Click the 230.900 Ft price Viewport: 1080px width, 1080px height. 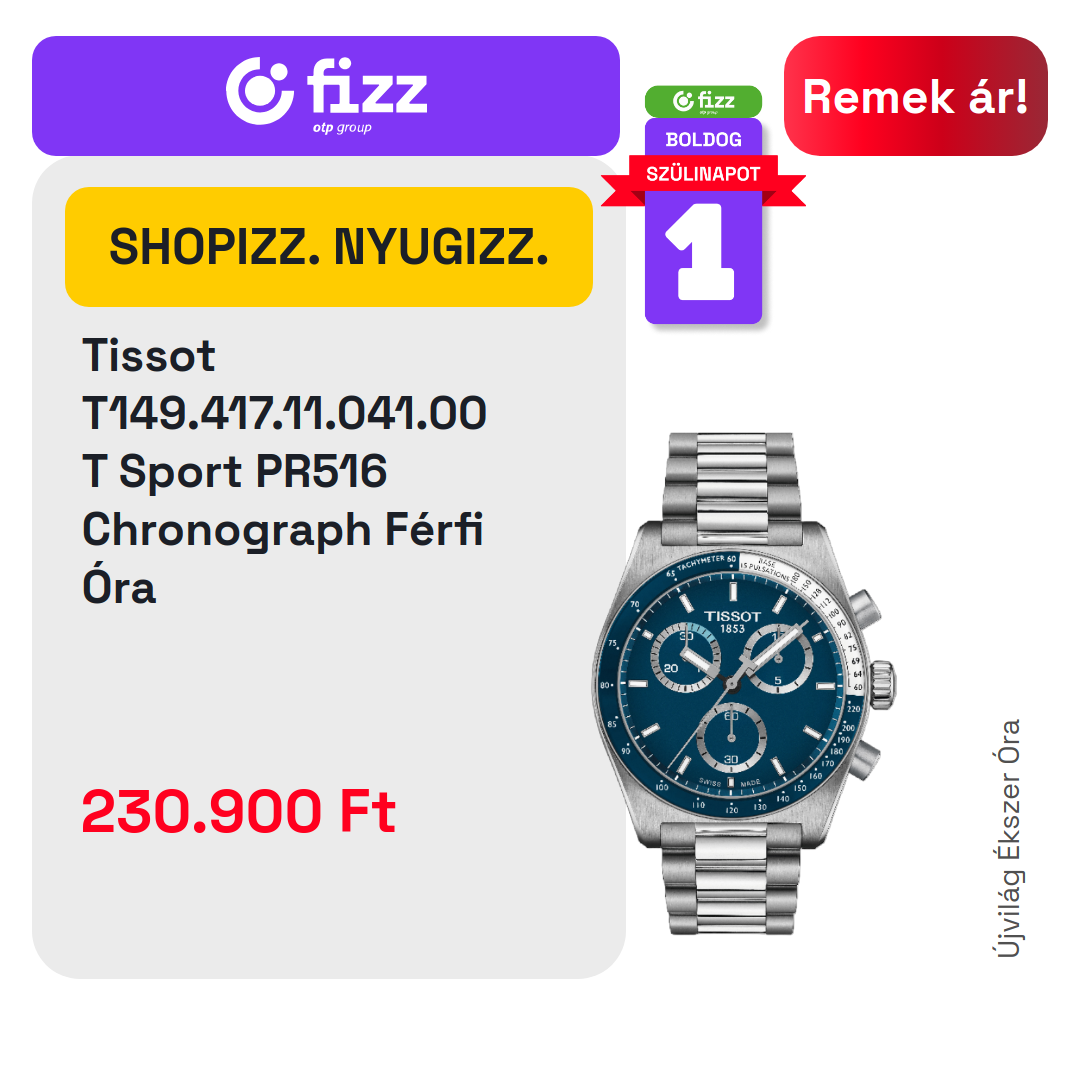238,811
